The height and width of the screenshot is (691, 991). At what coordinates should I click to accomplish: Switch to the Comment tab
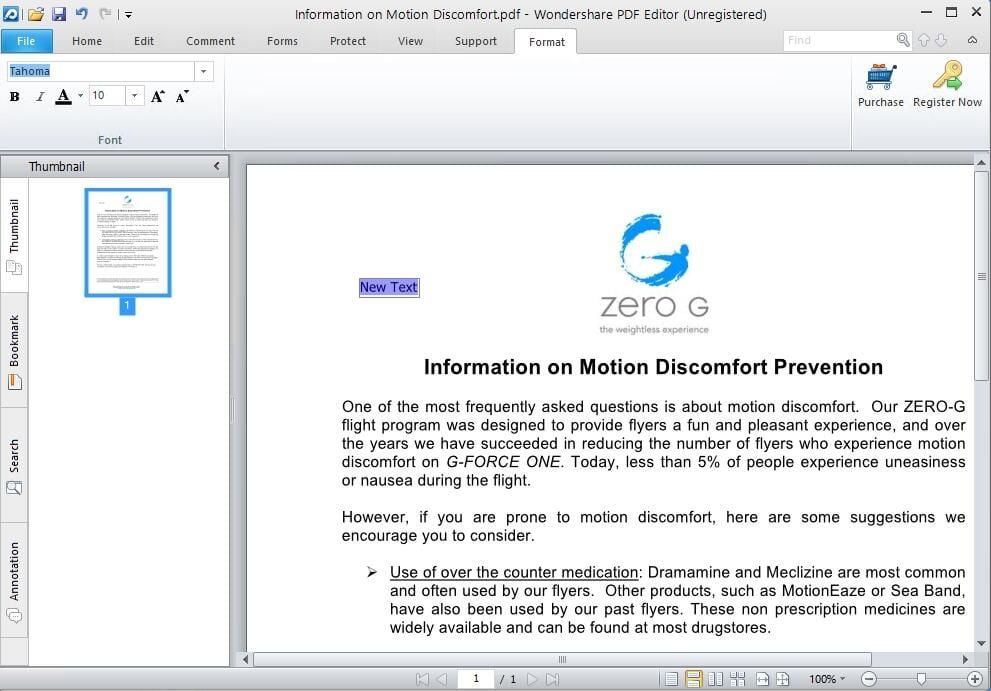tap(210, 41)
